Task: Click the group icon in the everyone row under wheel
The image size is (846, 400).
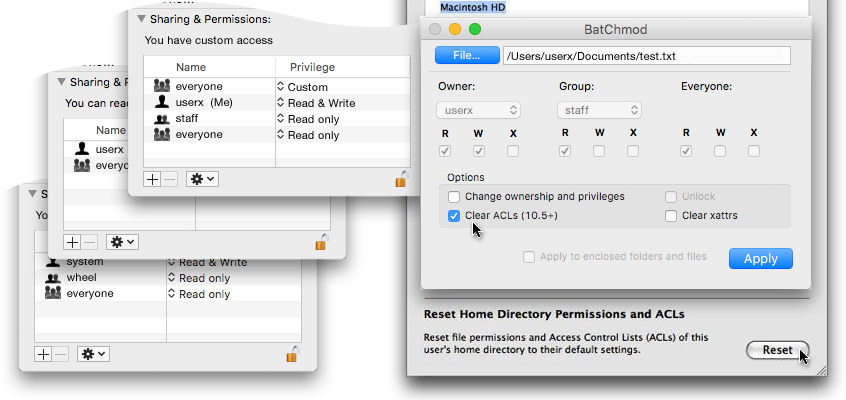Action: pyautogui.click(x=52, y=293)
